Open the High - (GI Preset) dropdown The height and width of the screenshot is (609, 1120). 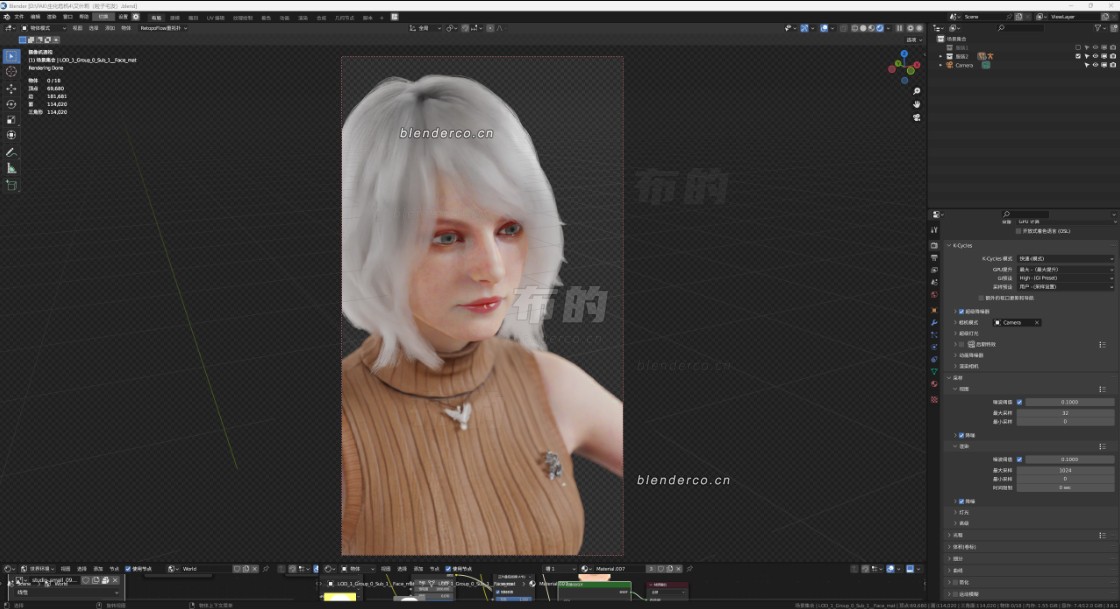1065,278
